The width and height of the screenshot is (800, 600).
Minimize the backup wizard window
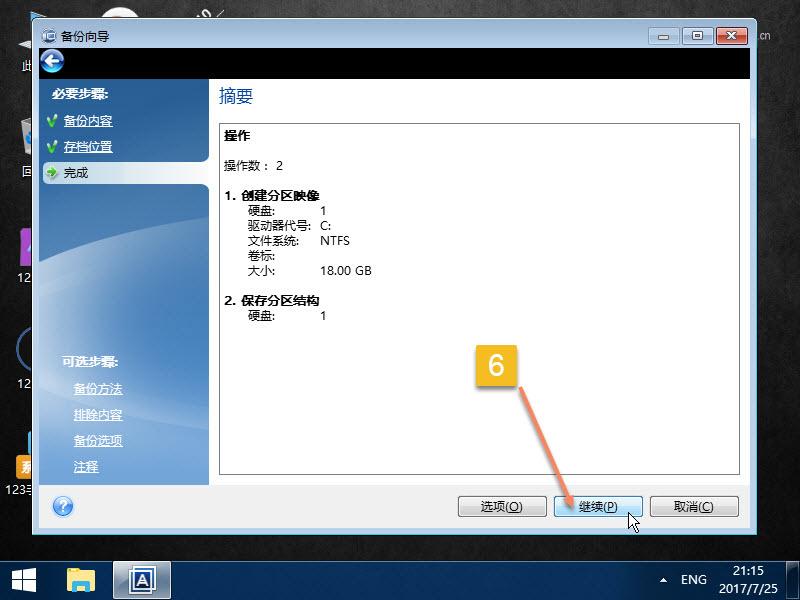click(663, 36)
